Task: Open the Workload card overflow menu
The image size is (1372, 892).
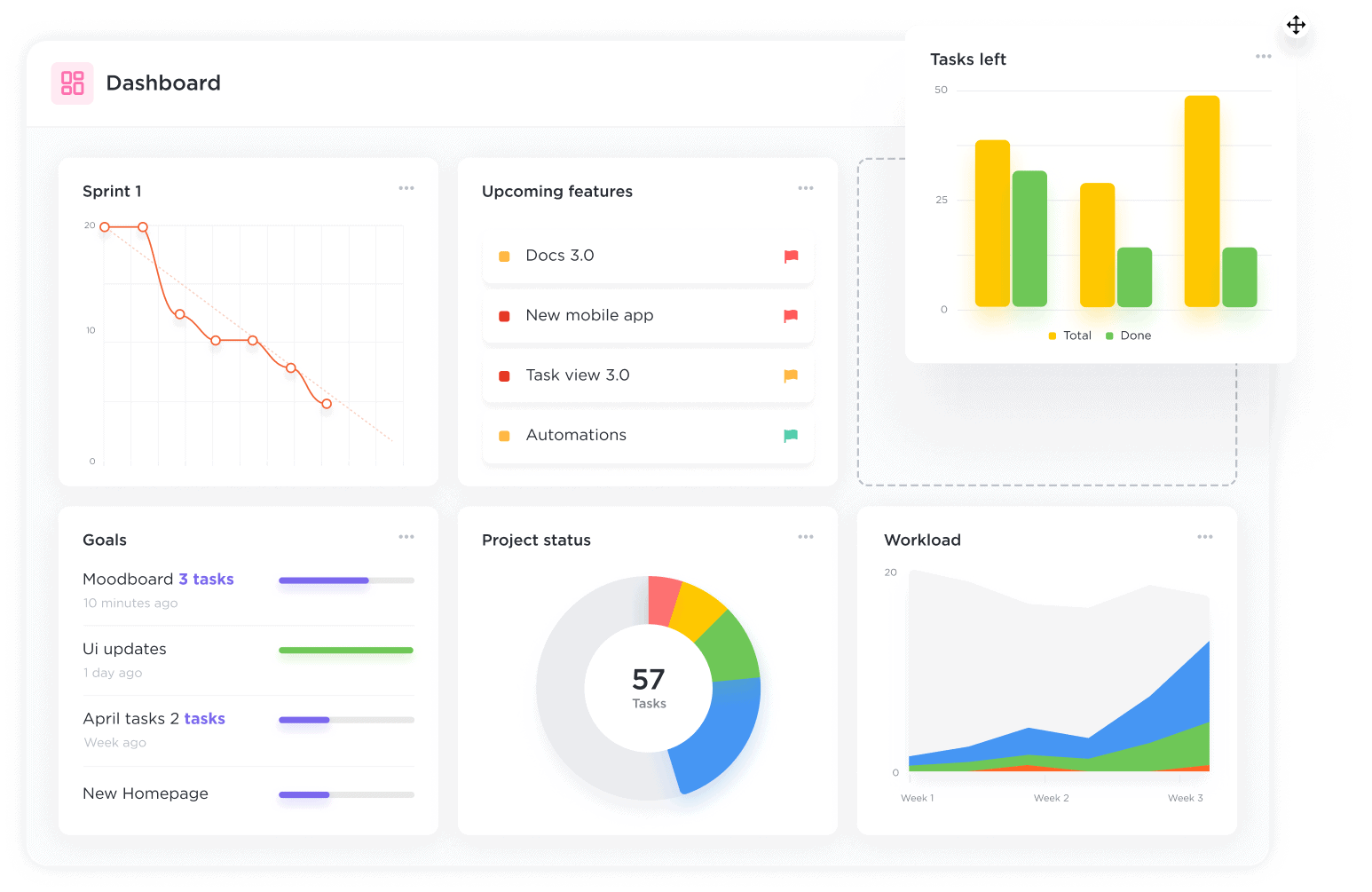Action: [1205, 536]
